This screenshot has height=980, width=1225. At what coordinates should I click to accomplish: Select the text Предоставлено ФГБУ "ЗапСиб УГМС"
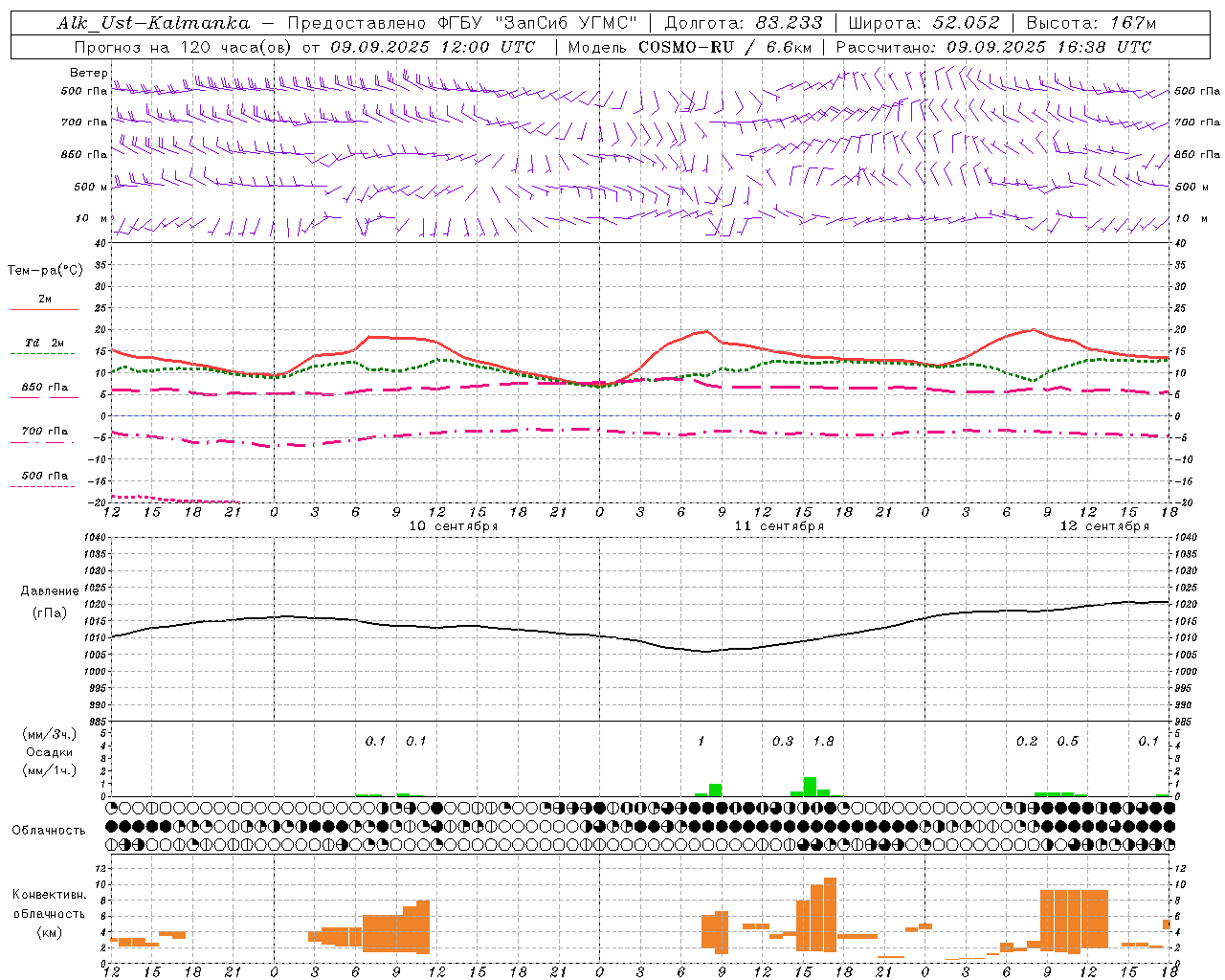[x=462, y=23]
